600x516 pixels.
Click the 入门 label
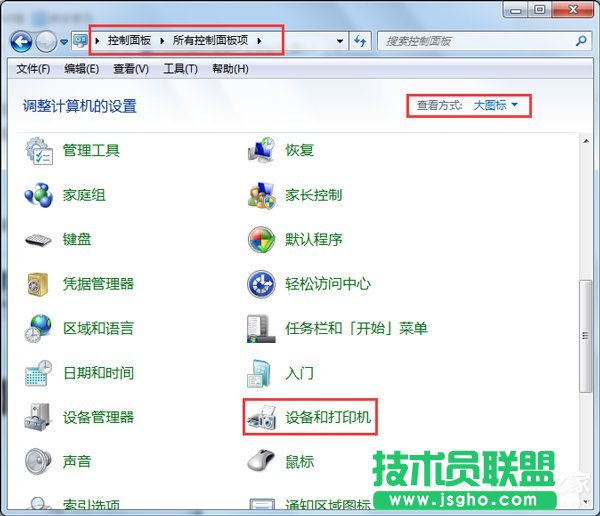(x=300, y=373)
